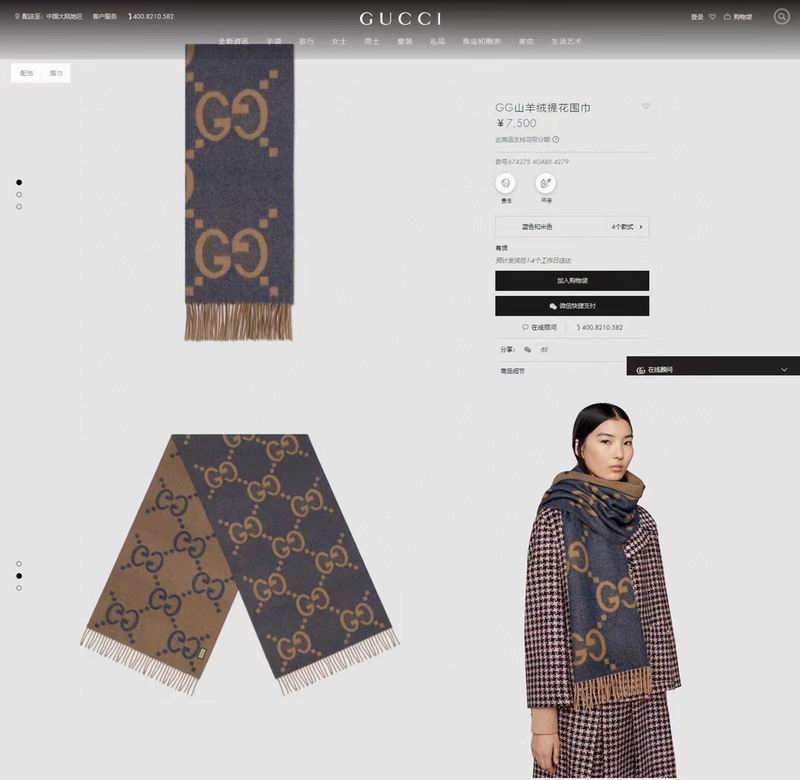This screenshot has height=780, width=800.
Task: Open the search magnifier icon
Action: click(781, 16)
